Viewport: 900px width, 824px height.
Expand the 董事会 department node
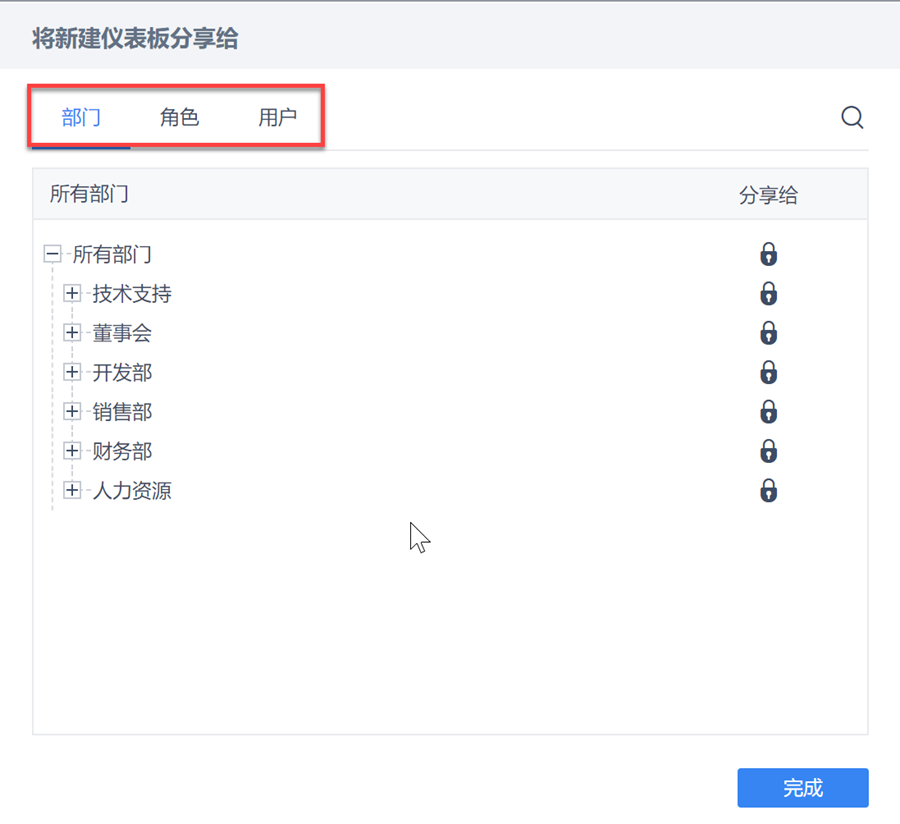click(x=72, y=333)
